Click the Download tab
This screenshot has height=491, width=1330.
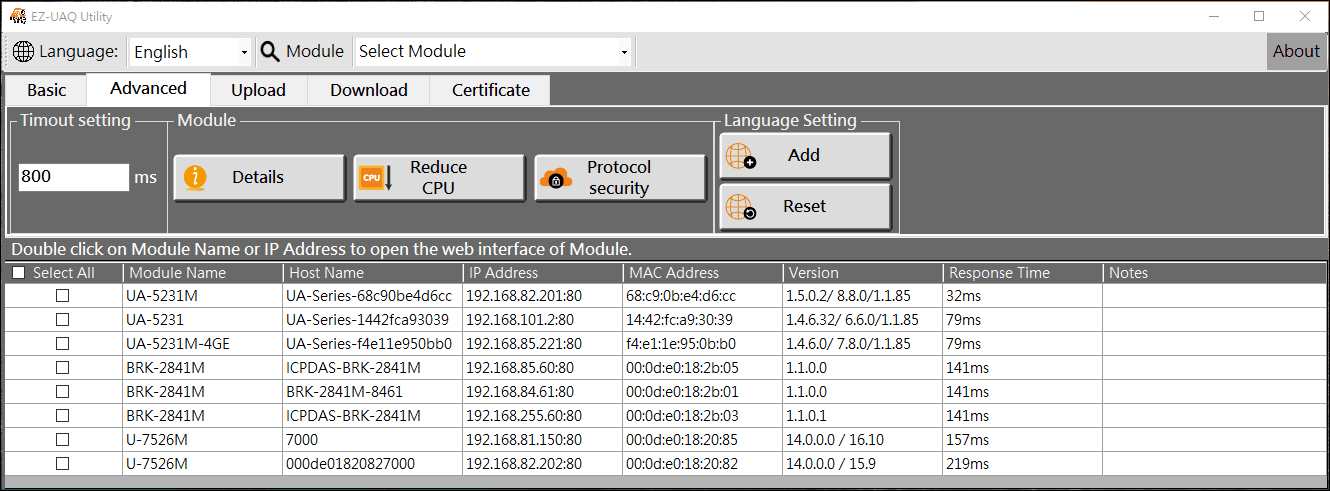coord(369,90)
